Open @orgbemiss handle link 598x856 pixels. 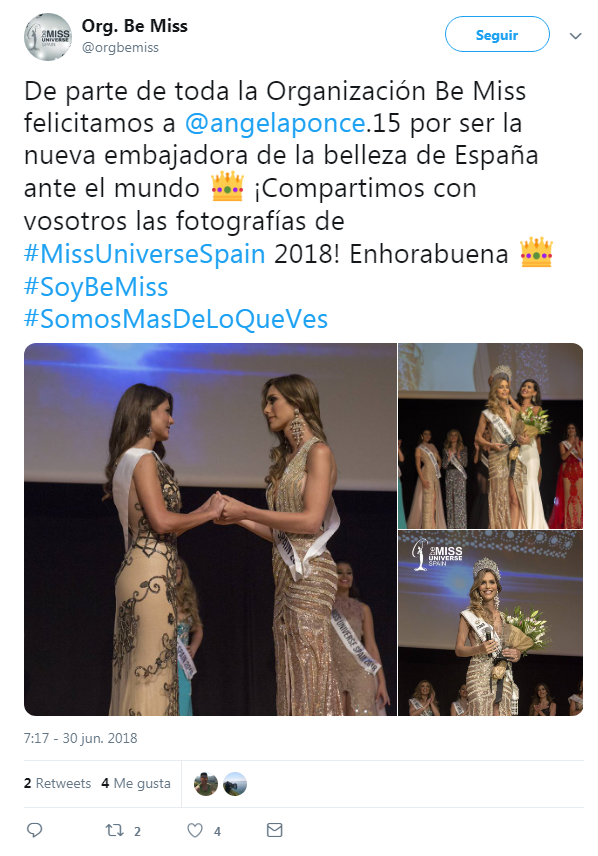pyautogui.click(x=120, y=47)
